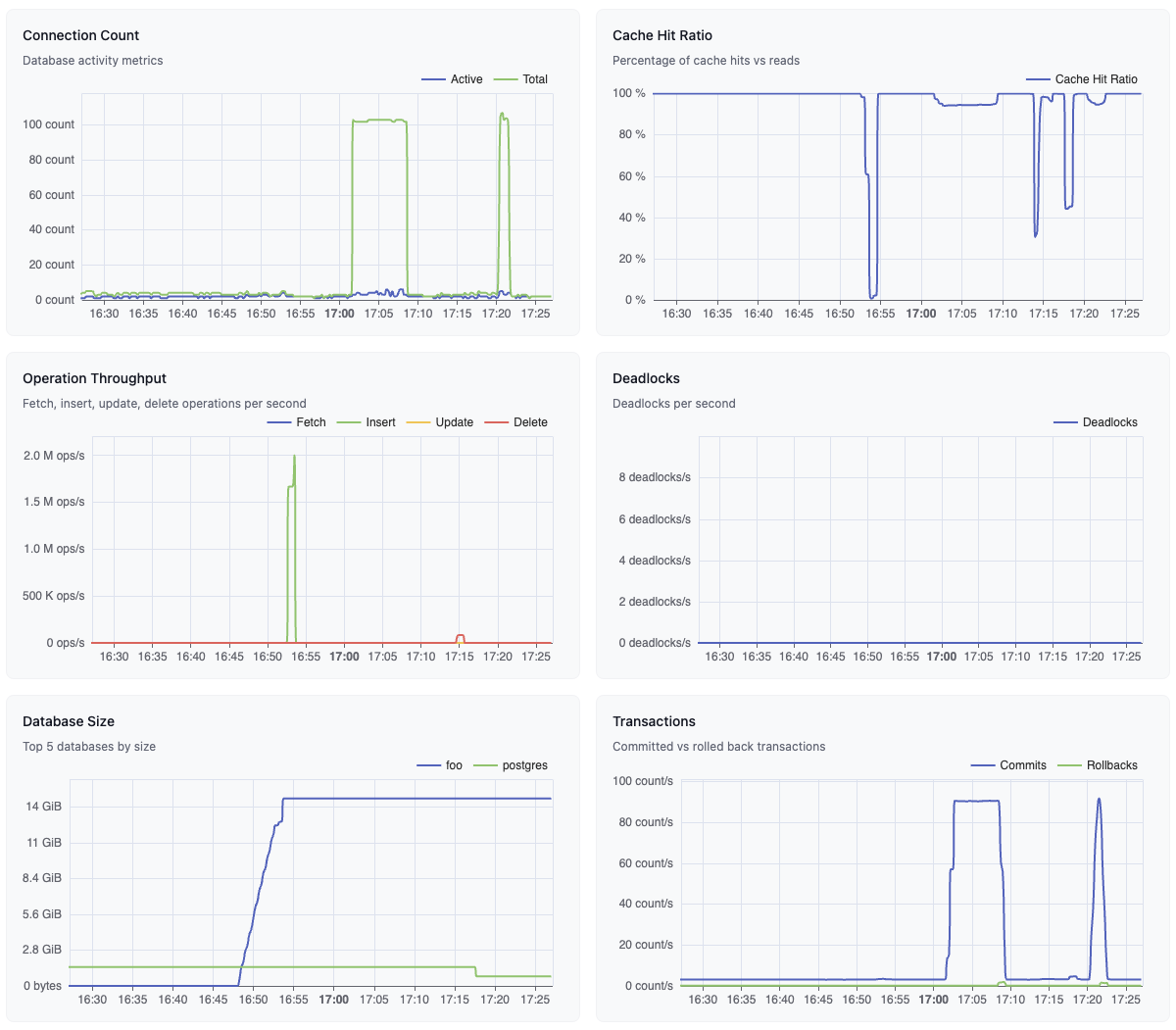1176x1030 pixels.
Task: Click 'Percentage of cache hits vs reads' subtitle
Action: tap(706, 61)
